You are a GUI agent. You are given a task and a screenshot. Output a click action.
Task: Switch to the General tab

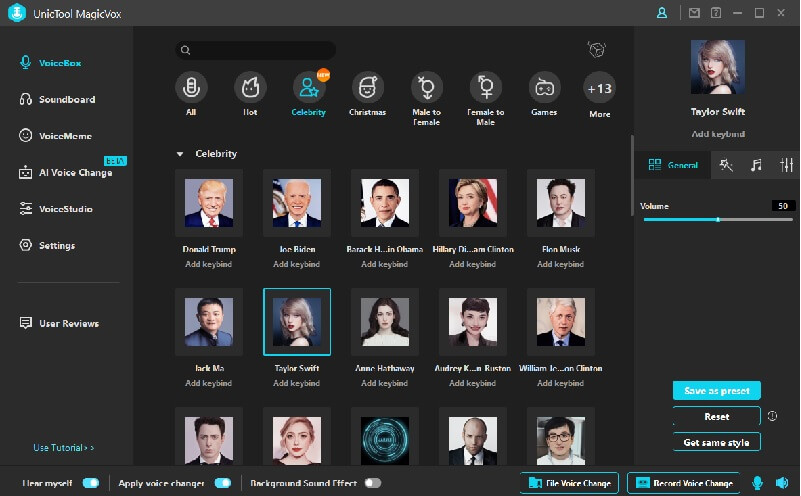[673, 165]
